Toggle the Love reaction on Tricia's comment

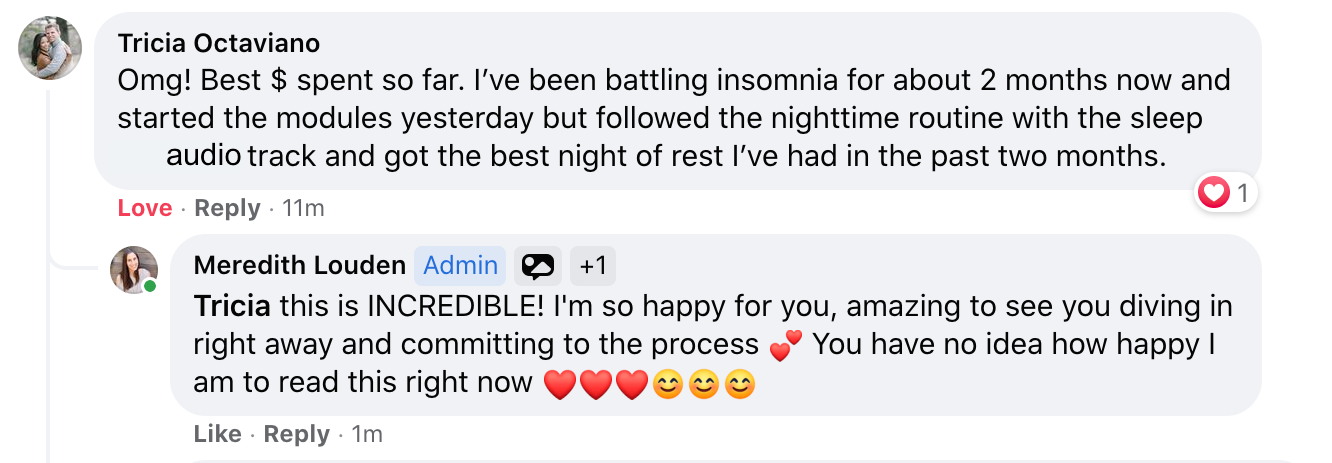[145, 208]
